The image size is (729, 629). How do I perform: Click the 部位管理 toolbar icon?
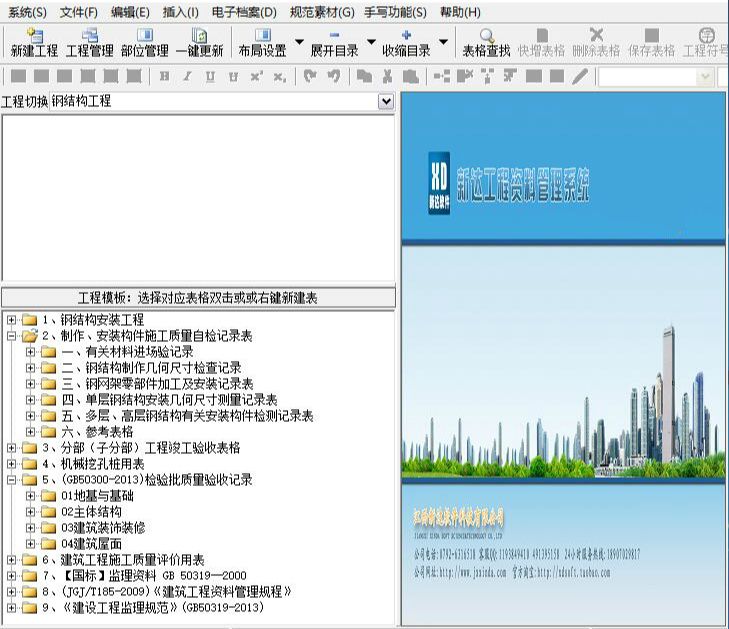tap(144, 43)
